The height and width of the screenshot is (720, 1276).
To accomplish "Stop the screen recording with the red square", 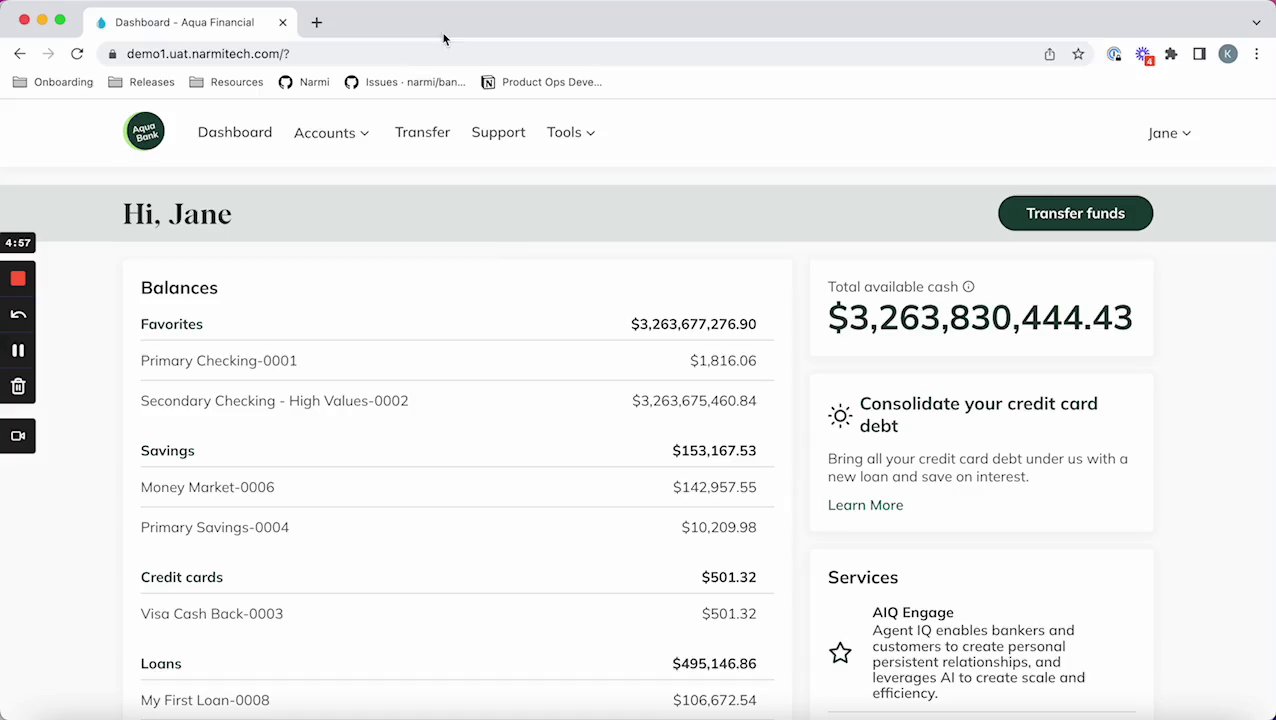I will [x=18, y=279].
